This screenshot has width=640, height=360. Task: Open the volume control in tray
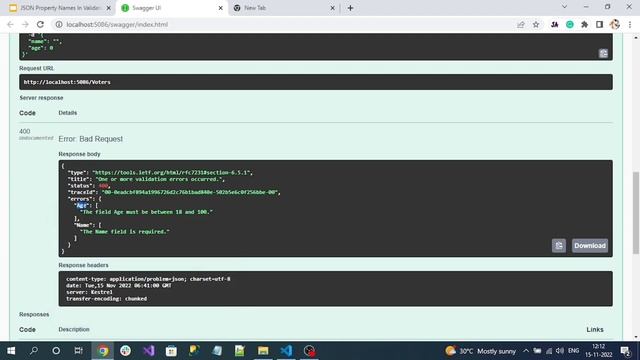coord(560,351)
